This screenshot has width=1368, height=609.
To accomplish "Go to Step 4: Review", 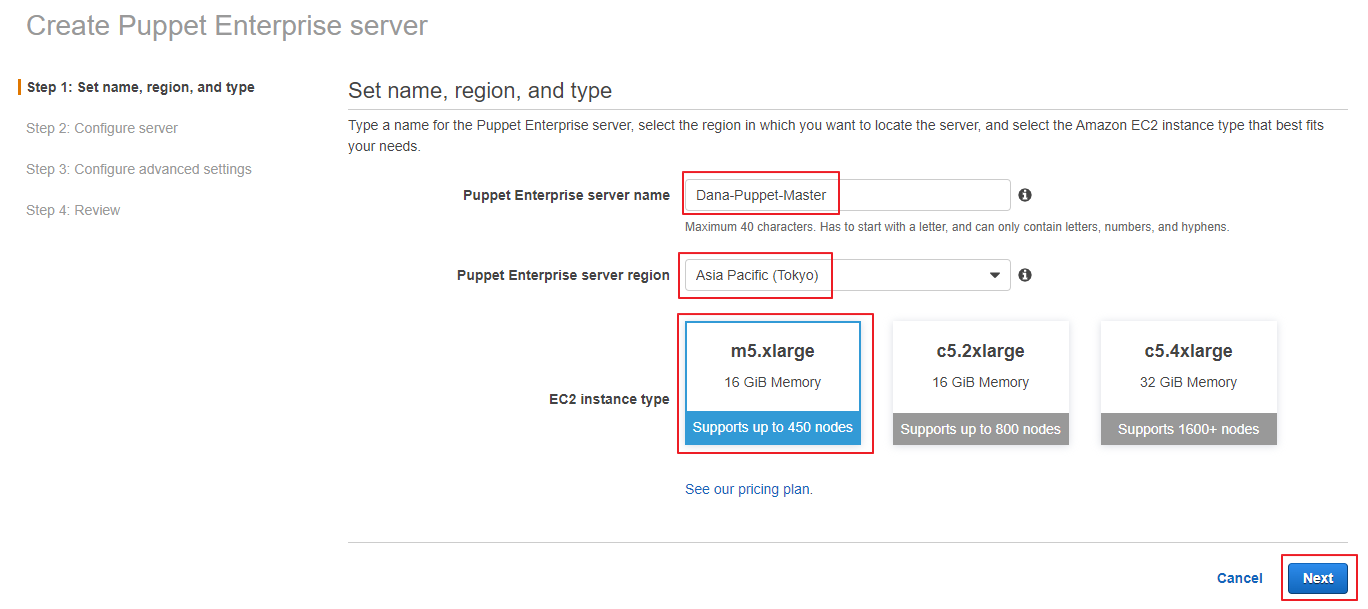I will tap(73, 210).
